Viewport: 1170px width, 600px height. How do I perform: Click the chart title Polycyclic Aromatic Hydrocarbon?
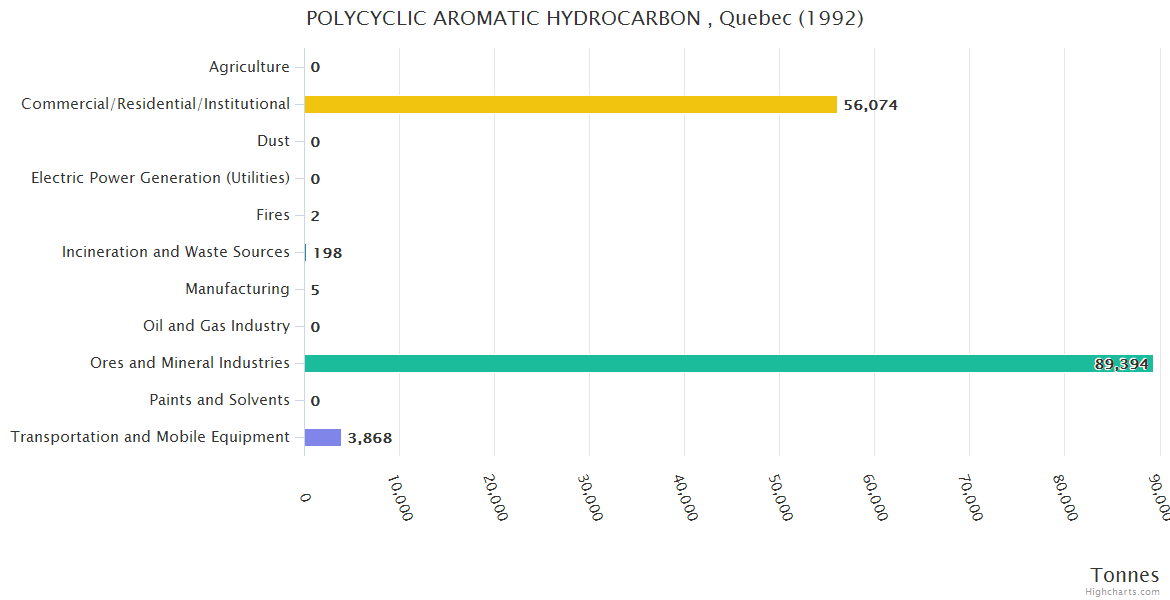point(585,18)
